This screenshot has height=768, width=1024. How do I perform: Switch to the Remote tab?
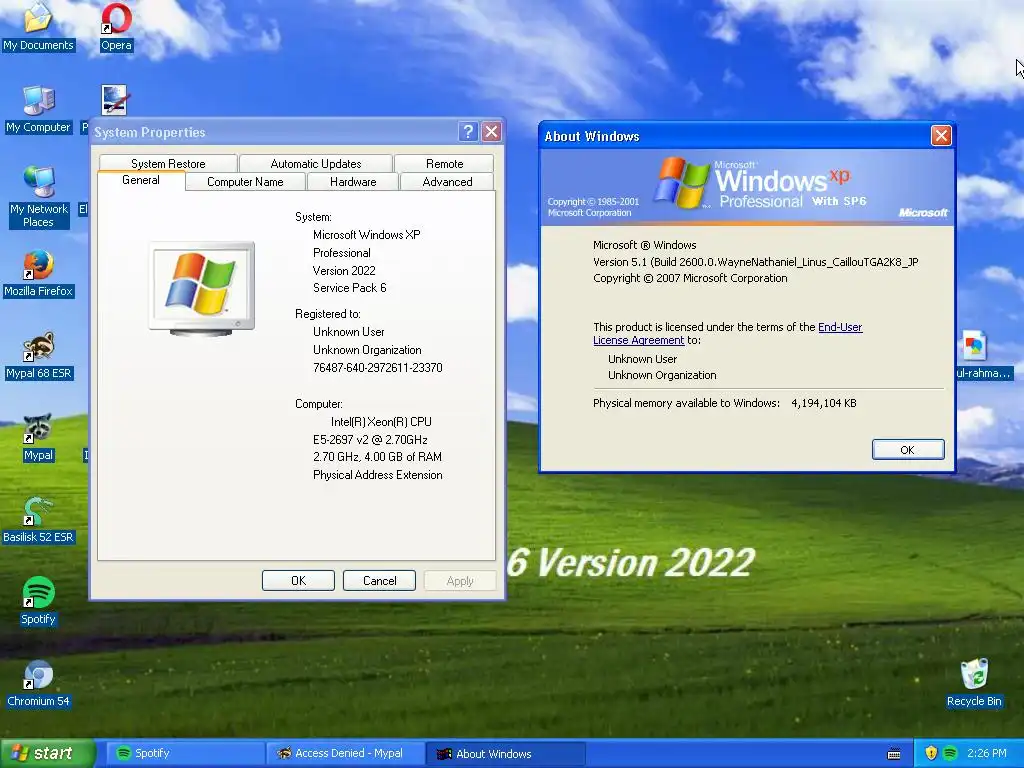click(444, 163)
